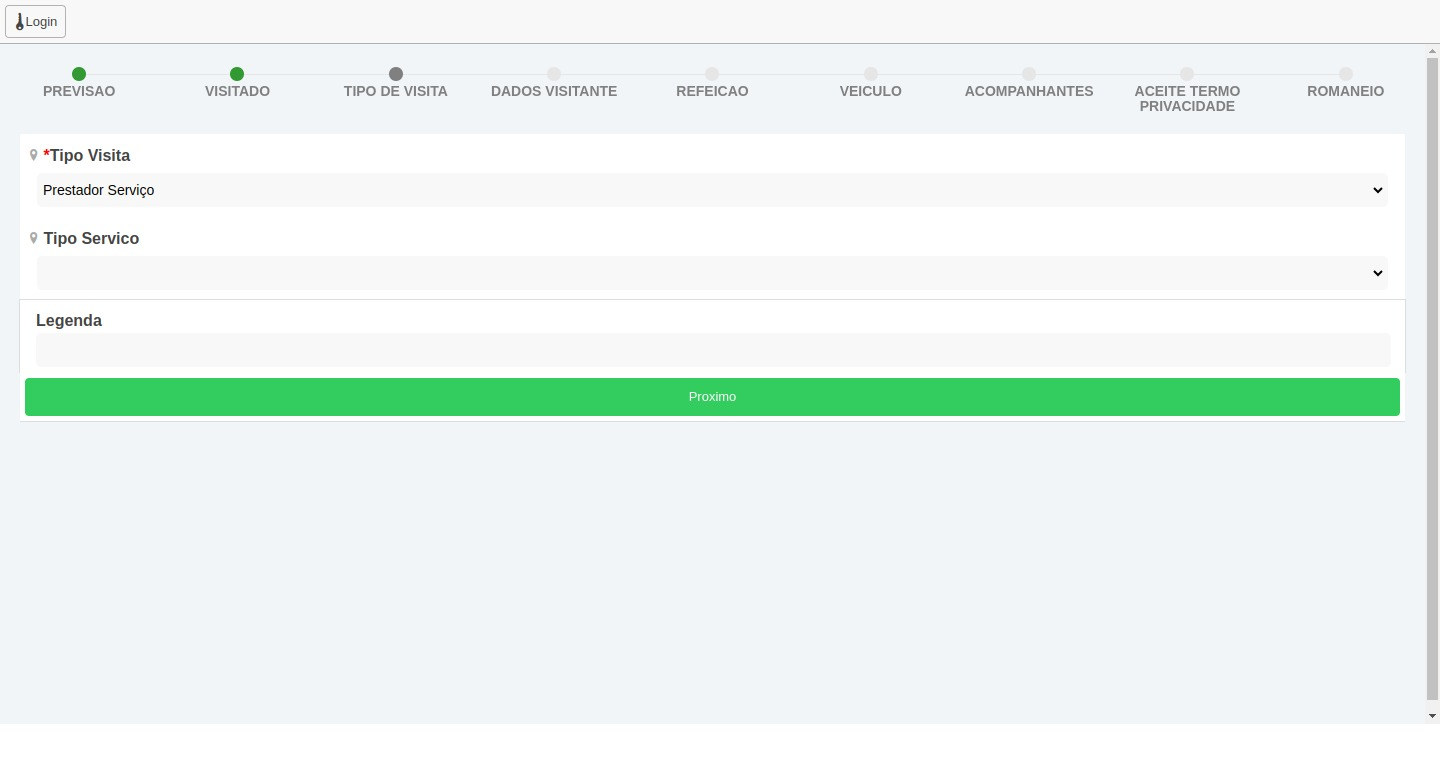Open the Tipo Visita dropdown

(x=711, y=190)
